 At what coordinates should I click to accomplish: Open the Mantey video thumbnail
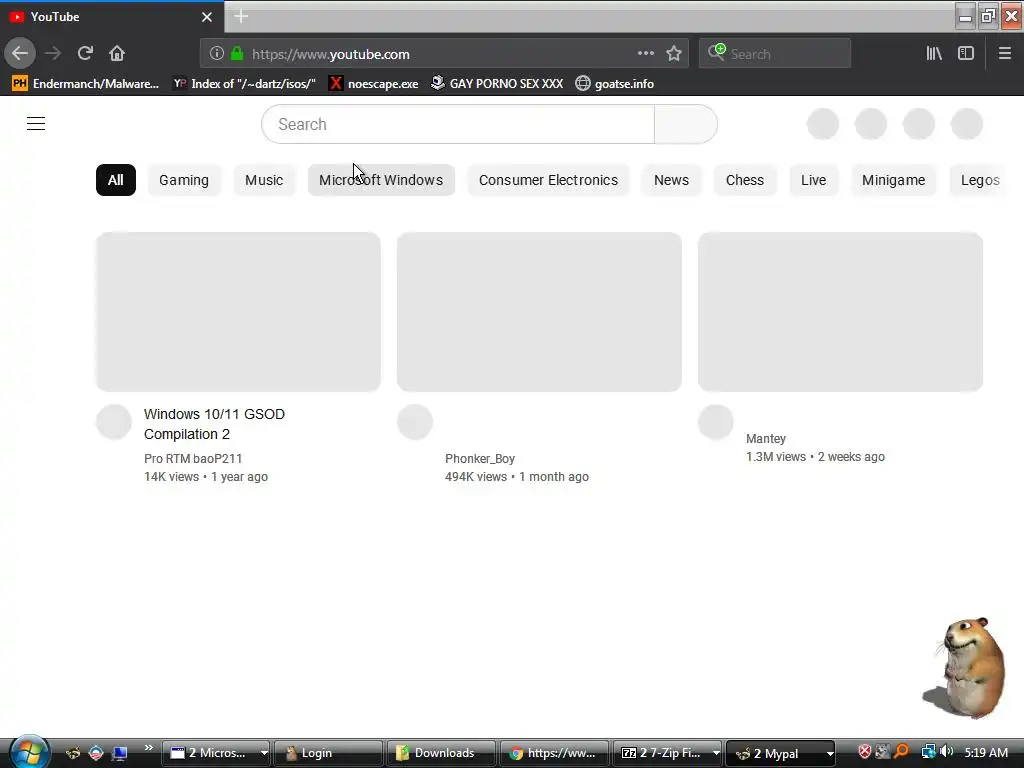click(x=840, y=312)
